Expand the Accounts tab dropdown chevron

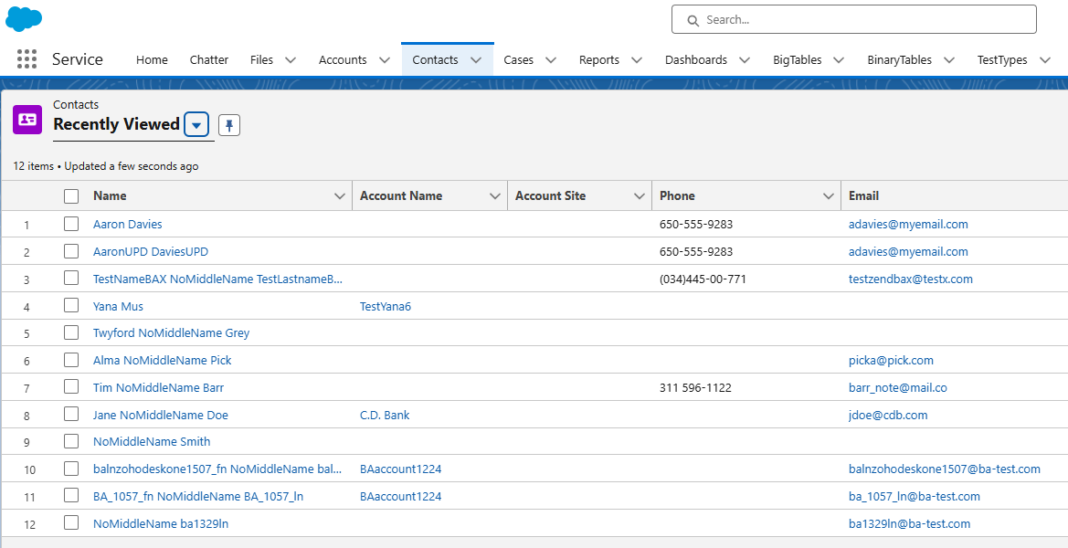(384, 60)
